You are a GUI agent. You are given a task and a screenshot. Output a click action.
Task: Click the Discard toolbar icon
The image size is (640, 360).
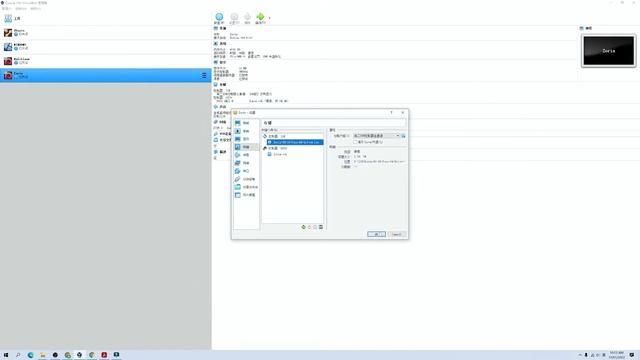[247, 17]
